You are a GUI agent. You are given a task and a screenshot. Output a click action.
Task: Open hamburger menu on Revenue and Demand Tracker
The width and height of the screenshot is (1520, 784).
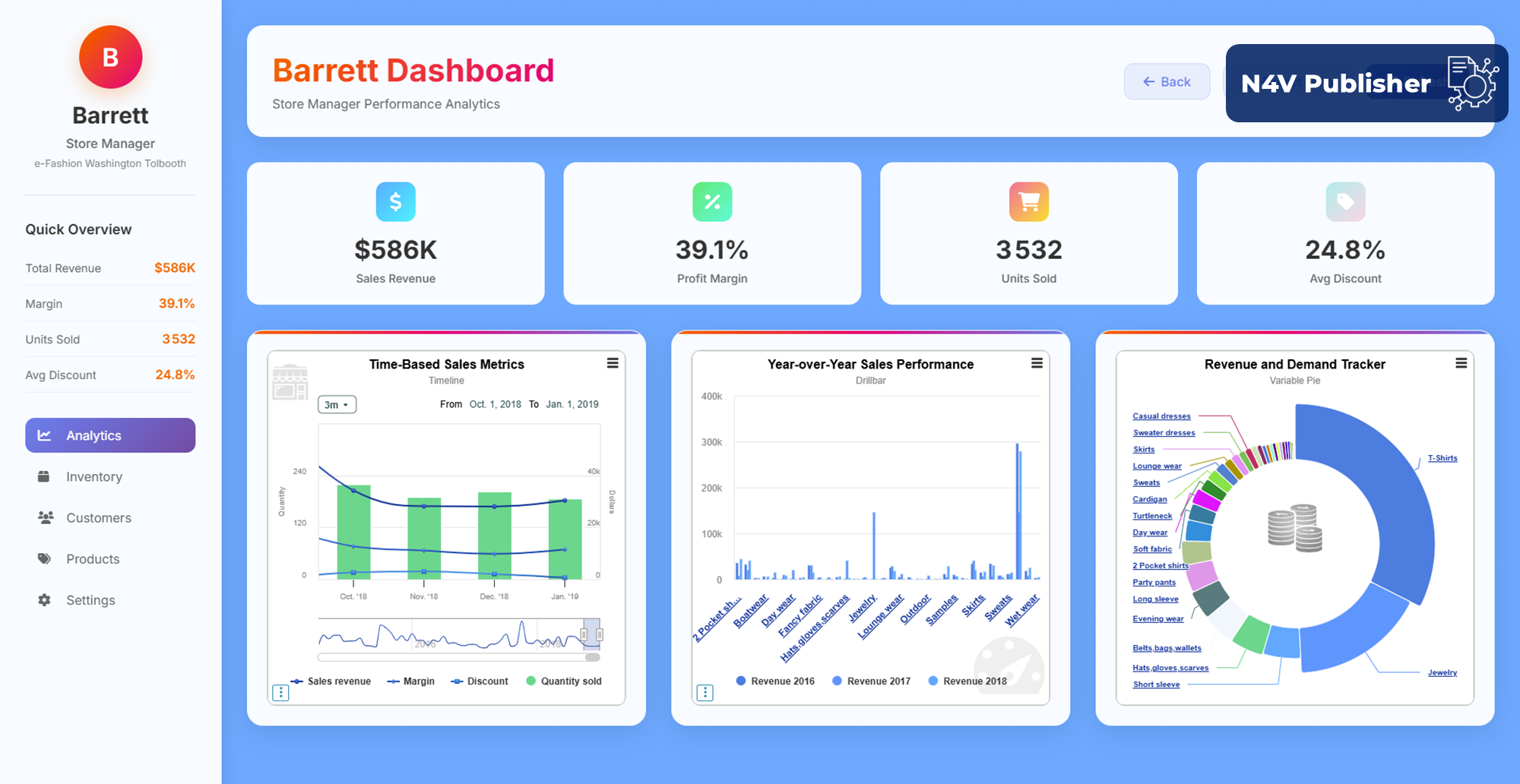(x=1461, y=364)
